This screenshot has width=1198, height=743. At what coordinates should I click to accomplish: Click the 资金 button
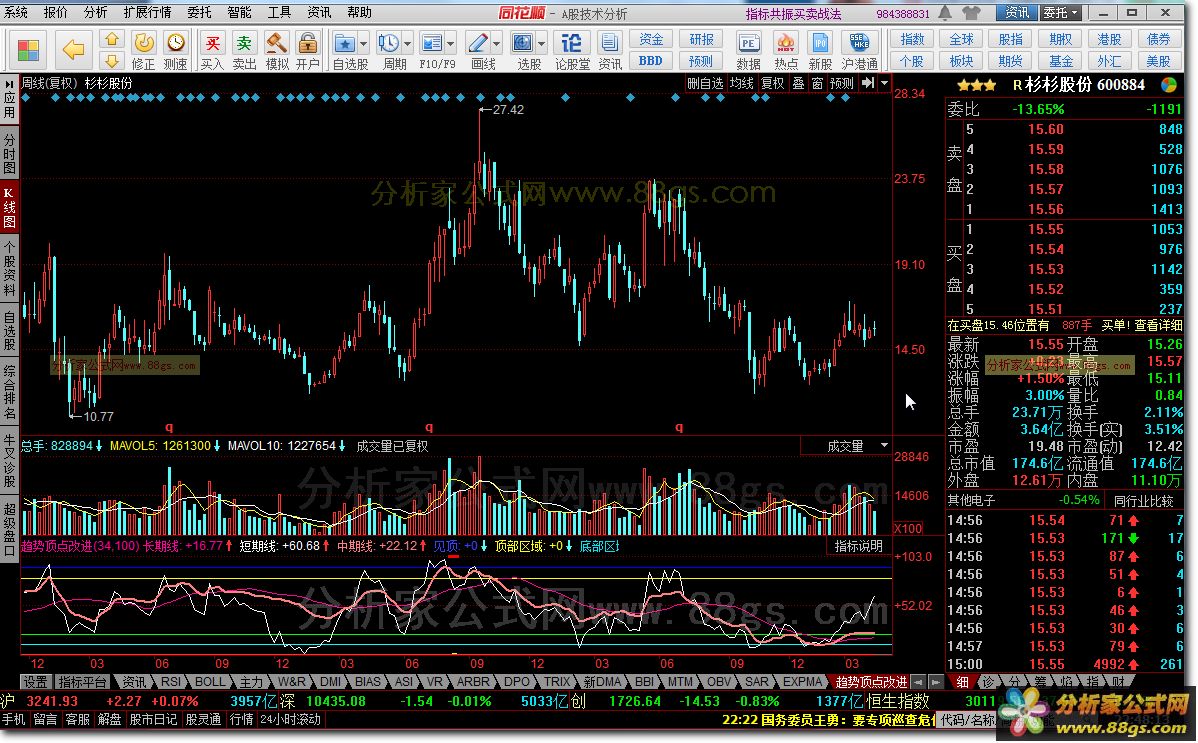pos(651,39)
